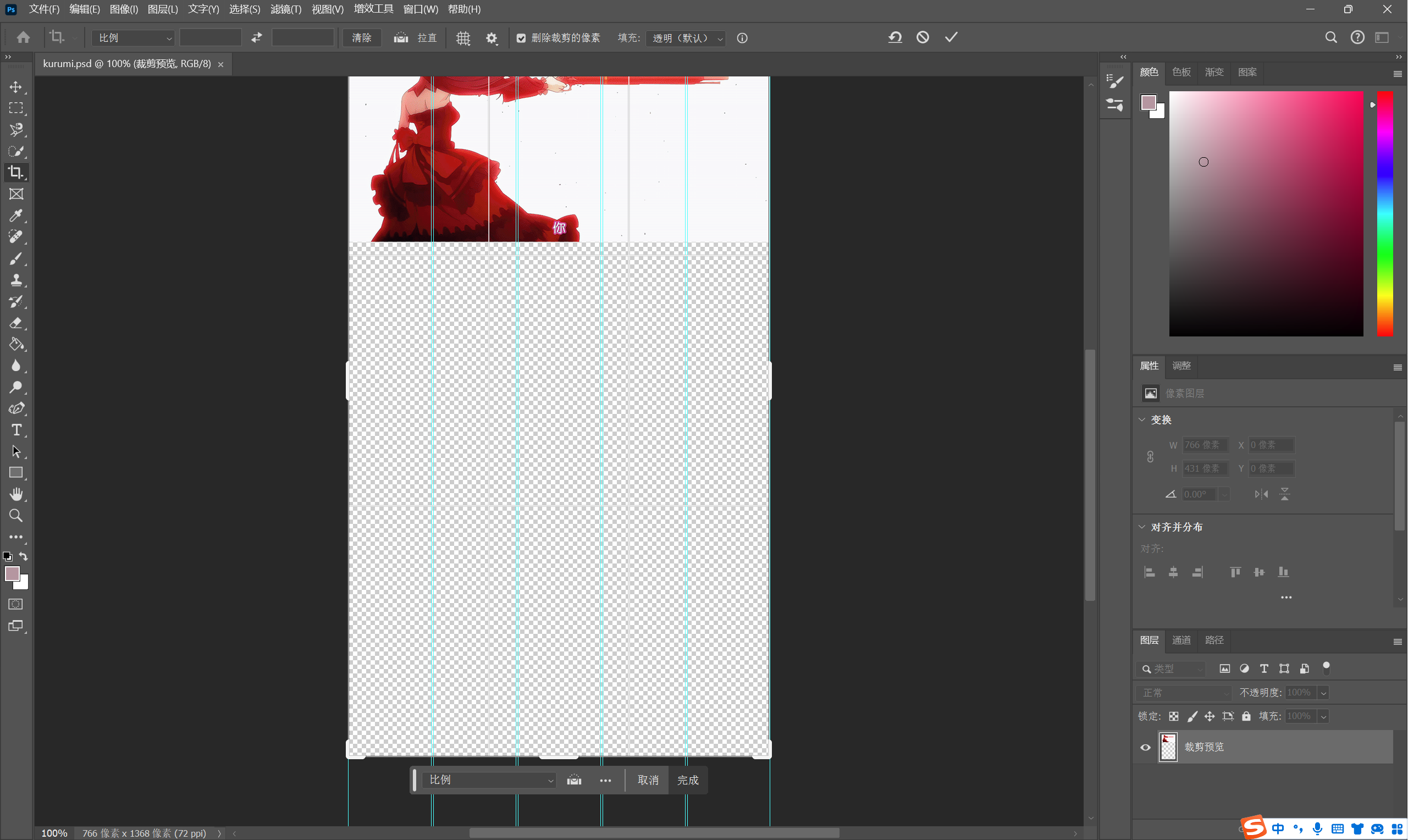Select the Lasso tool
The image size is (1408, 840).
[16, 130]
